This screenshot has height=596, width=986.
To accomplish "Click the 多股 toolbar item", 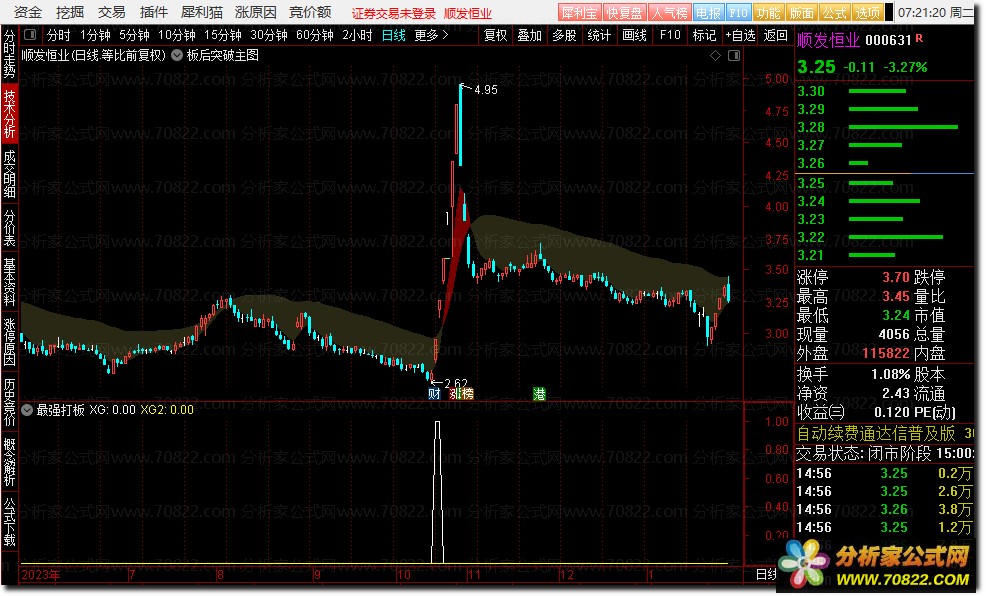I will 564,35.
